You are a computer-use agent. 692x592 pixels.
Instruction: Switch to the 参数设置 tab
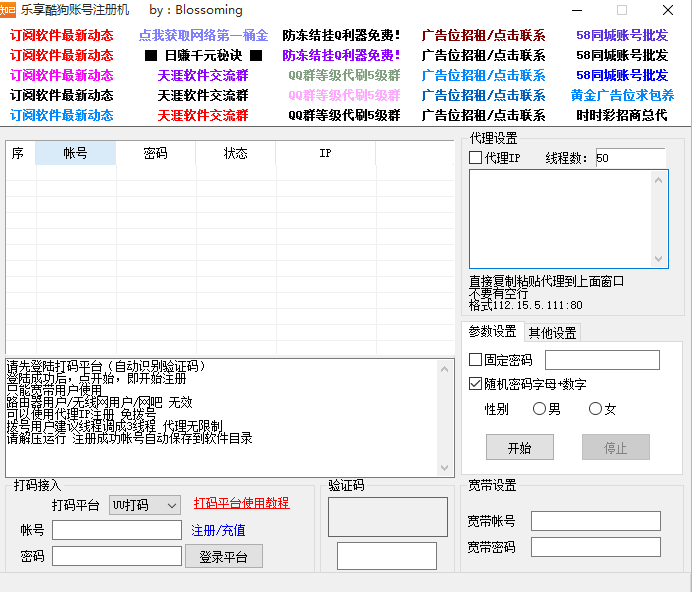493,332
